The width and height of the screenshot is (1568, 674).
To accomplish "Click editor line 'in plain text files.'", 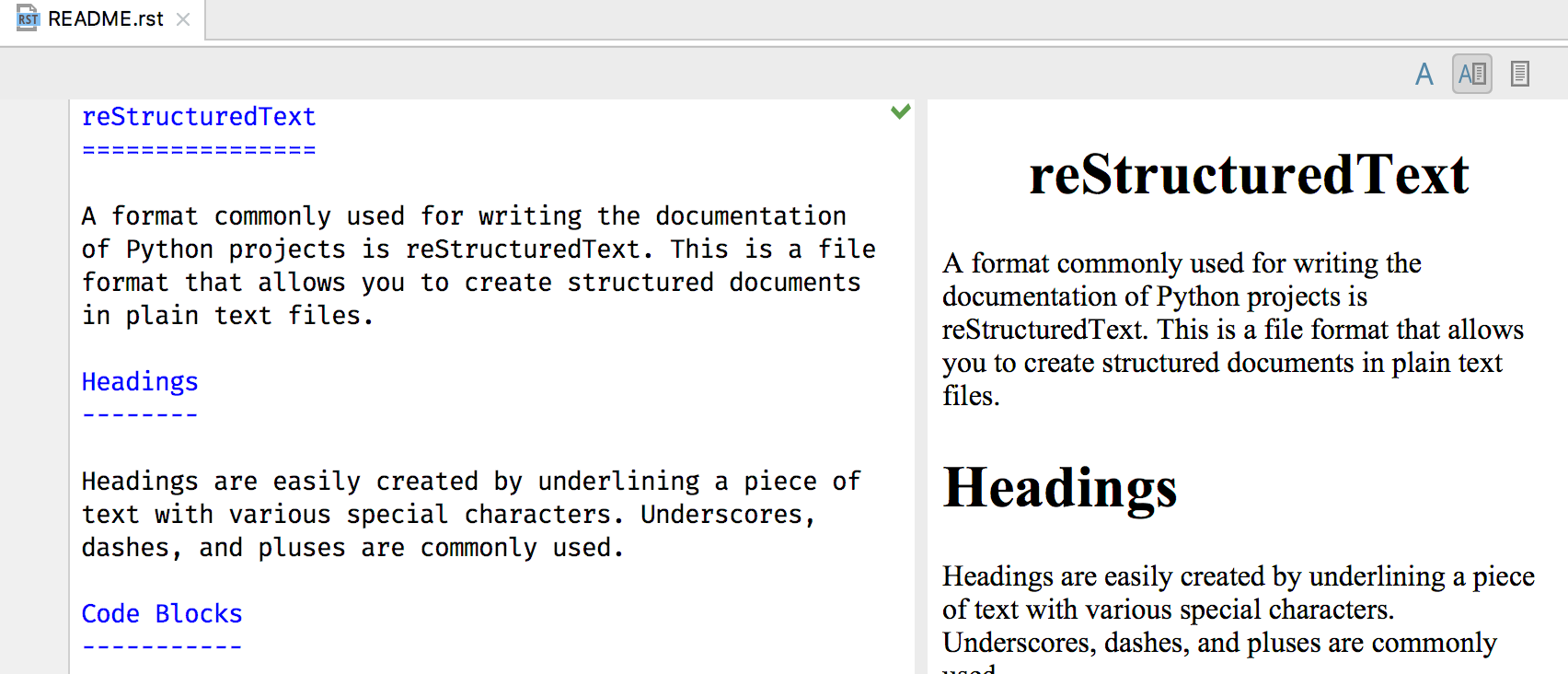I will [228, 316].
